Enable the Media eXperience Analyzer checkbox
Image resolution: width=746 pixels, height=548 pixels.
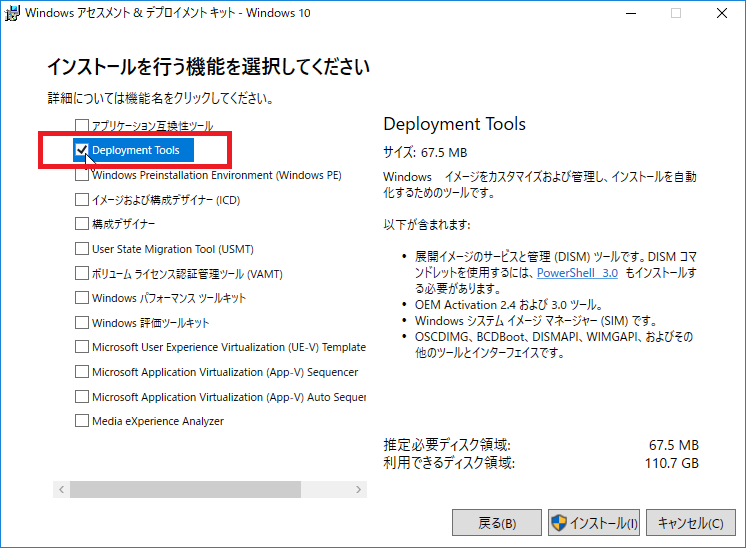pyautogui.click(x=82, y=421)
